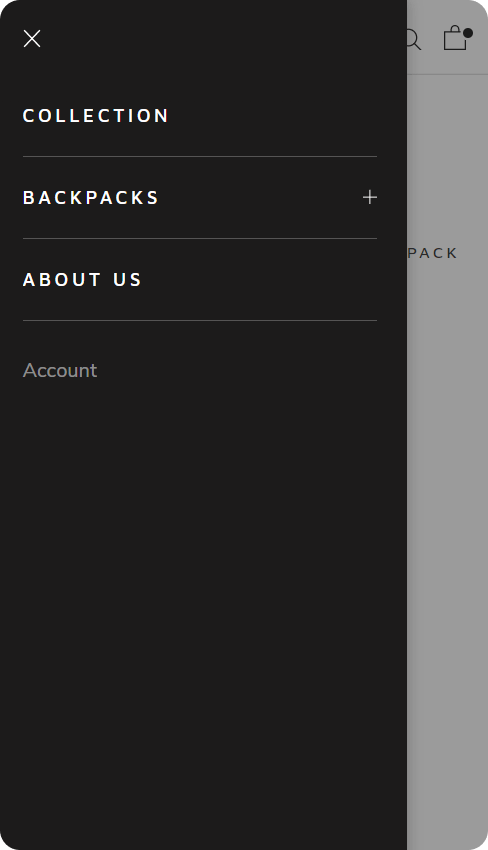Sign in through the gray Account text

(x=60, y=370)
